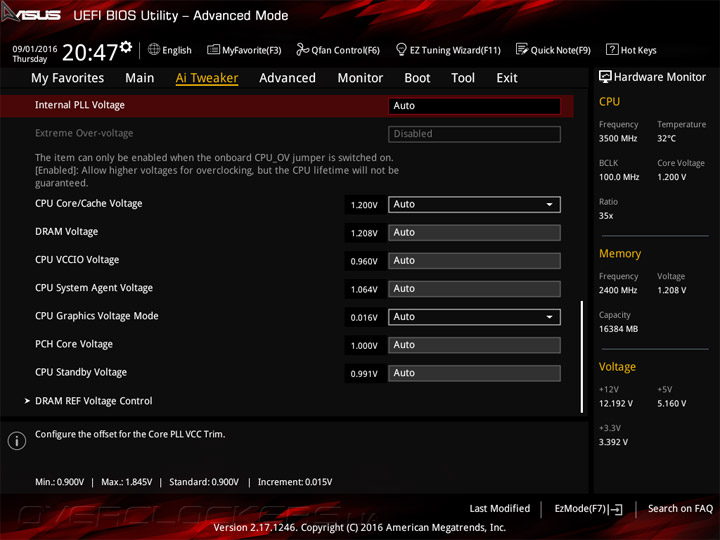Click the 1.064V System Agent reading
Viewport: 720px width, 540px height.
tap(364, 289)
